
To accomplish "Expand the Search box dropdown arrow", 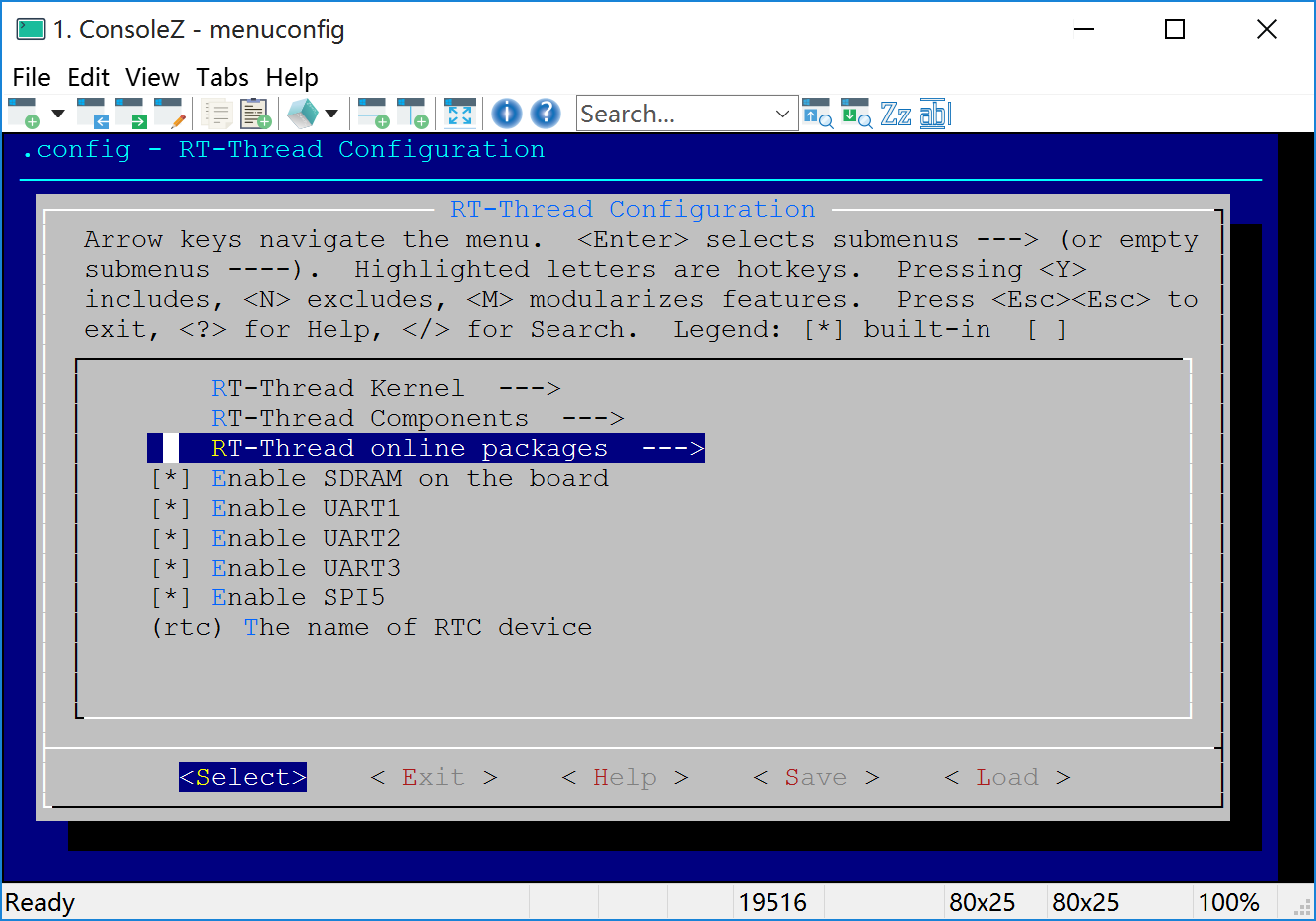I will click(782, 114).
